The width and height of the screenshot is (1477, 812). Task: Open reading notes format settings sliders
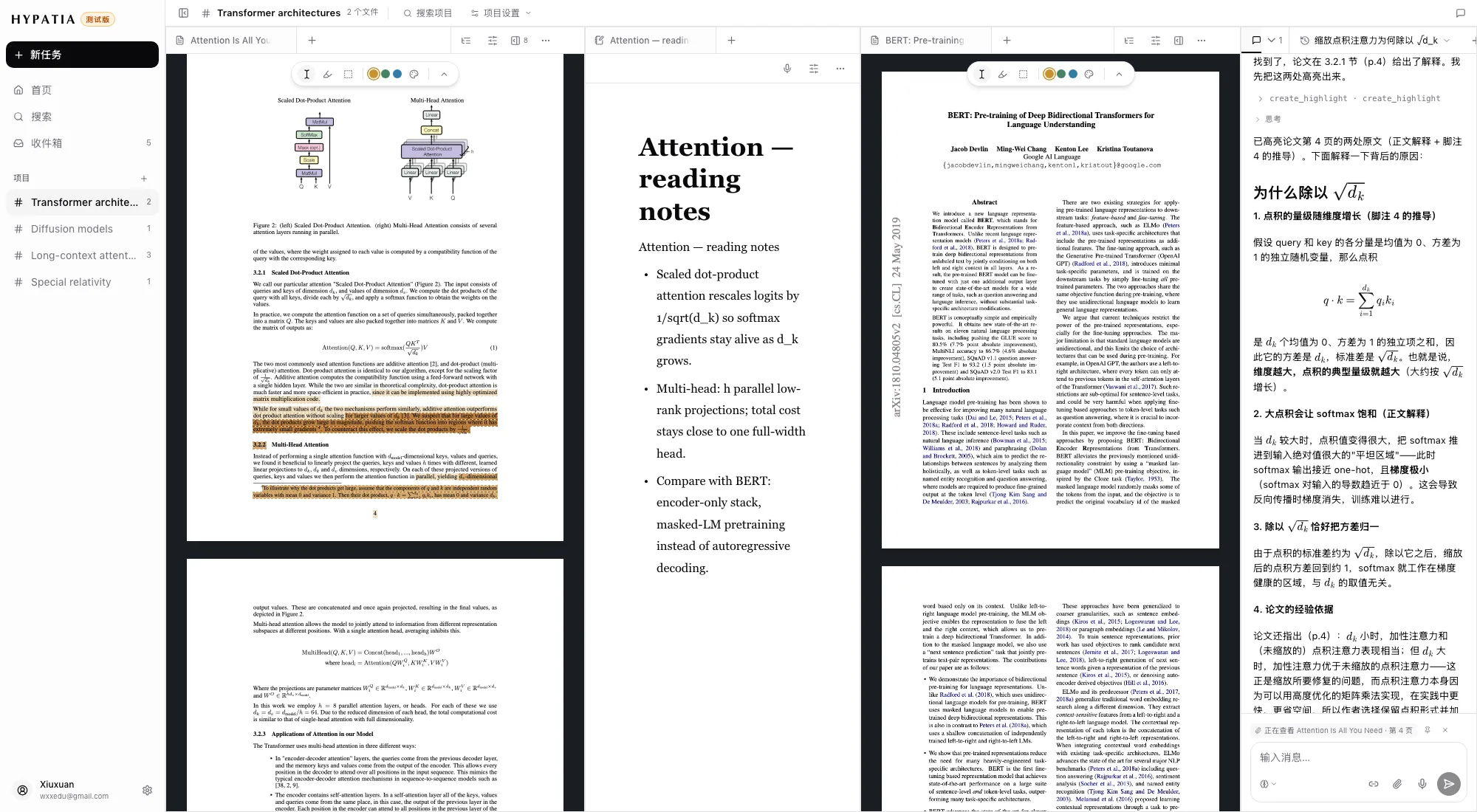(814, 69)
